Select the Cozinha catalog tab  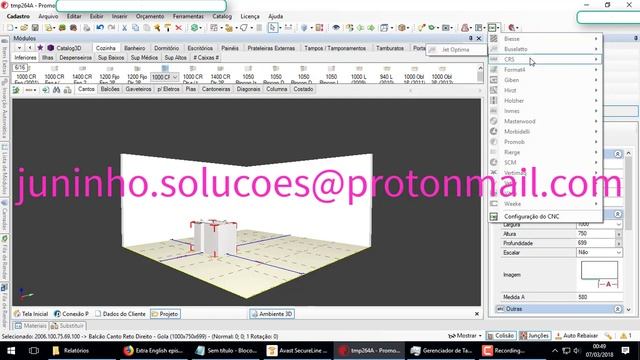pos(105,48)
